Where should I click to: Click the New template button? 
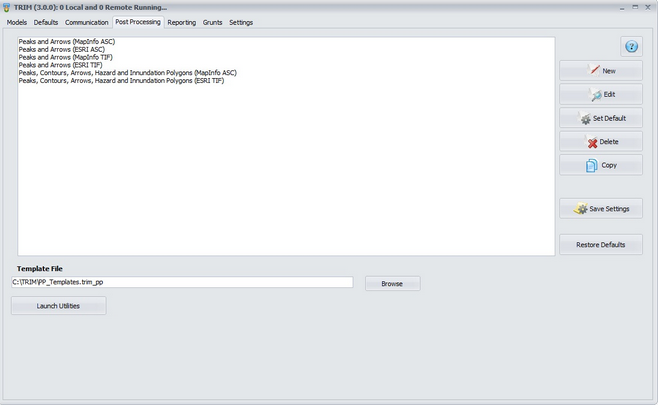pyautogui.click(x=601, y=71)
